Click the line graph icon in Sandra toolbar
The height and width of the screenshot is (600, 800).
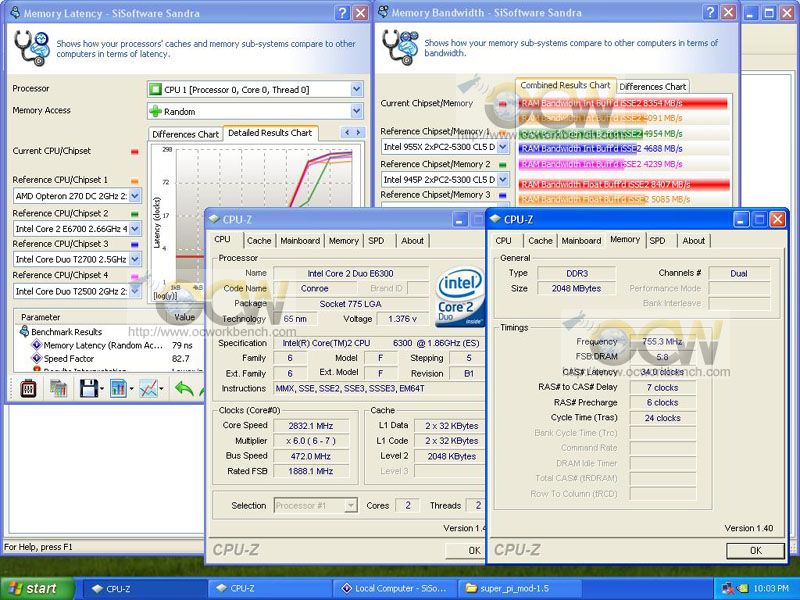(148, 389)
